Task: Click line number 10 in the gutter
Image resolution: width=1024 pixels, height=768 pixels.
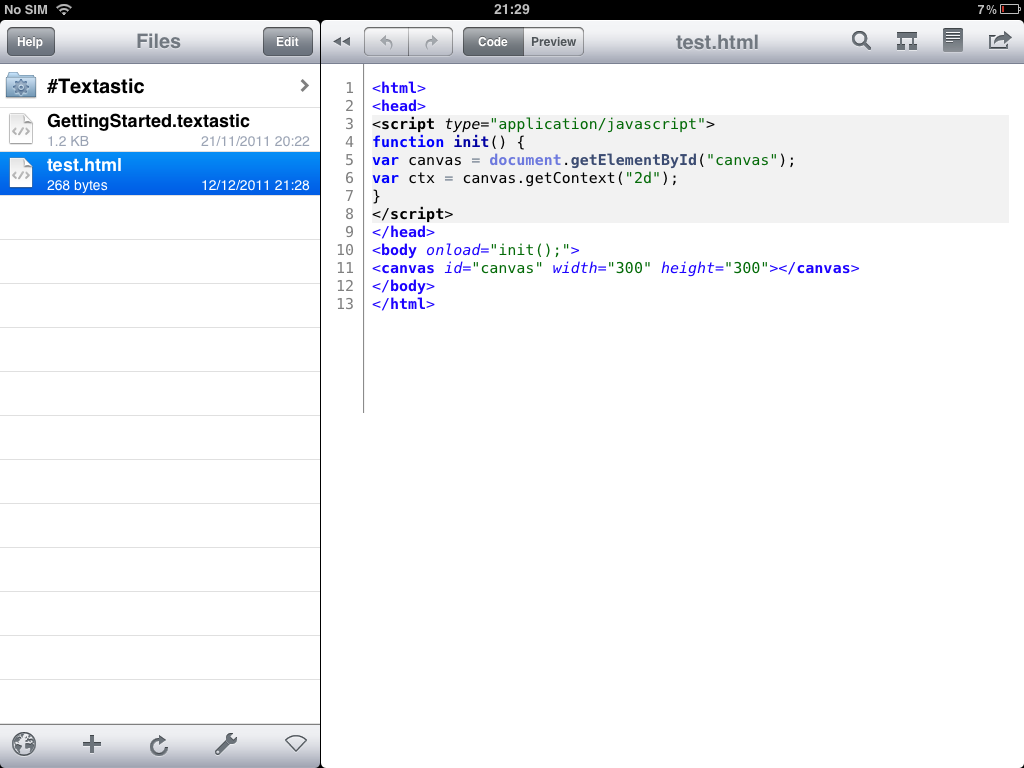Action: (x=345, y=250)
